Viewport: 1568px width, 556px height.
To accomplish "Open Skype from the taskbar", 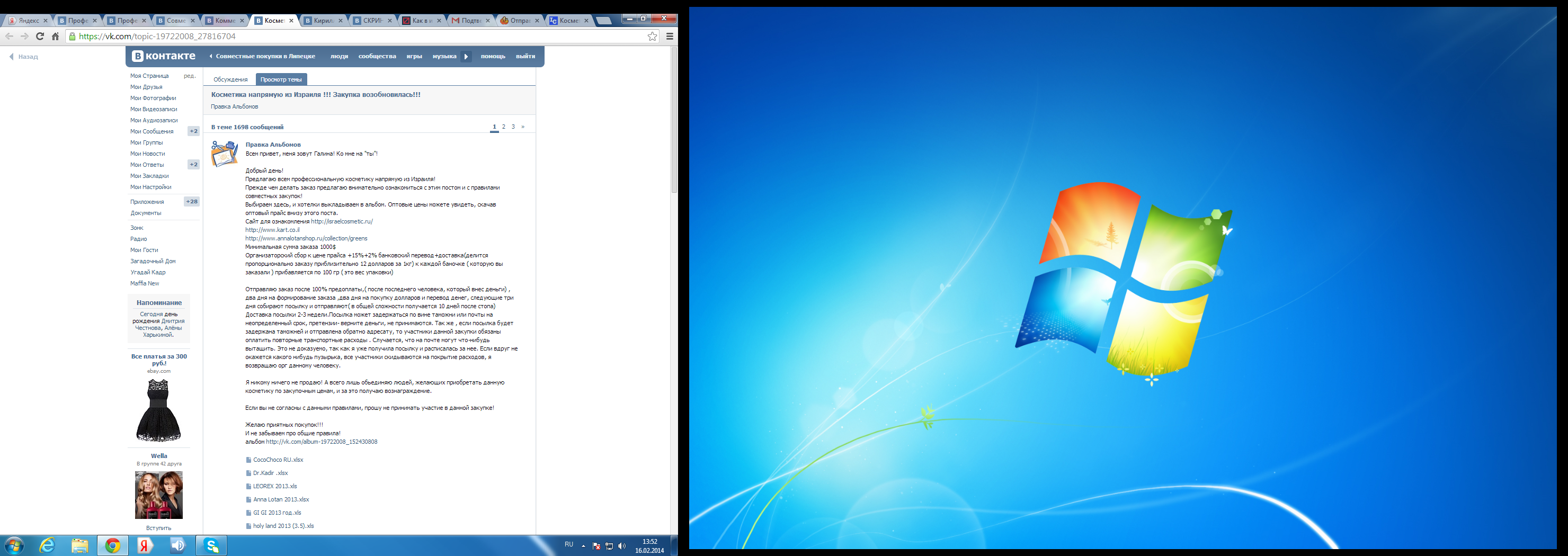I will pos(211,545).
